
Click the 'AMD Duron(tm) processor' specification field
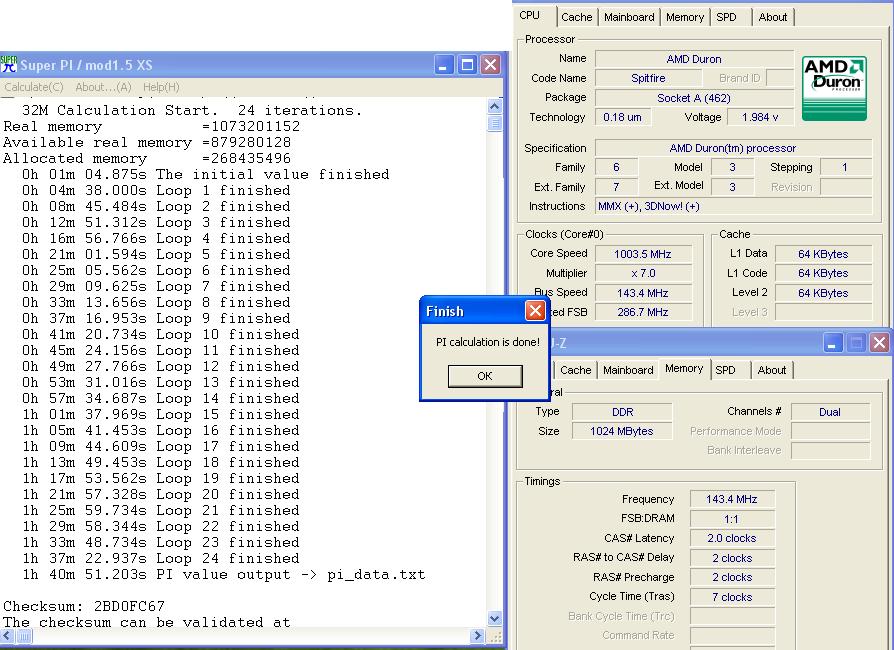click(733, 148)
